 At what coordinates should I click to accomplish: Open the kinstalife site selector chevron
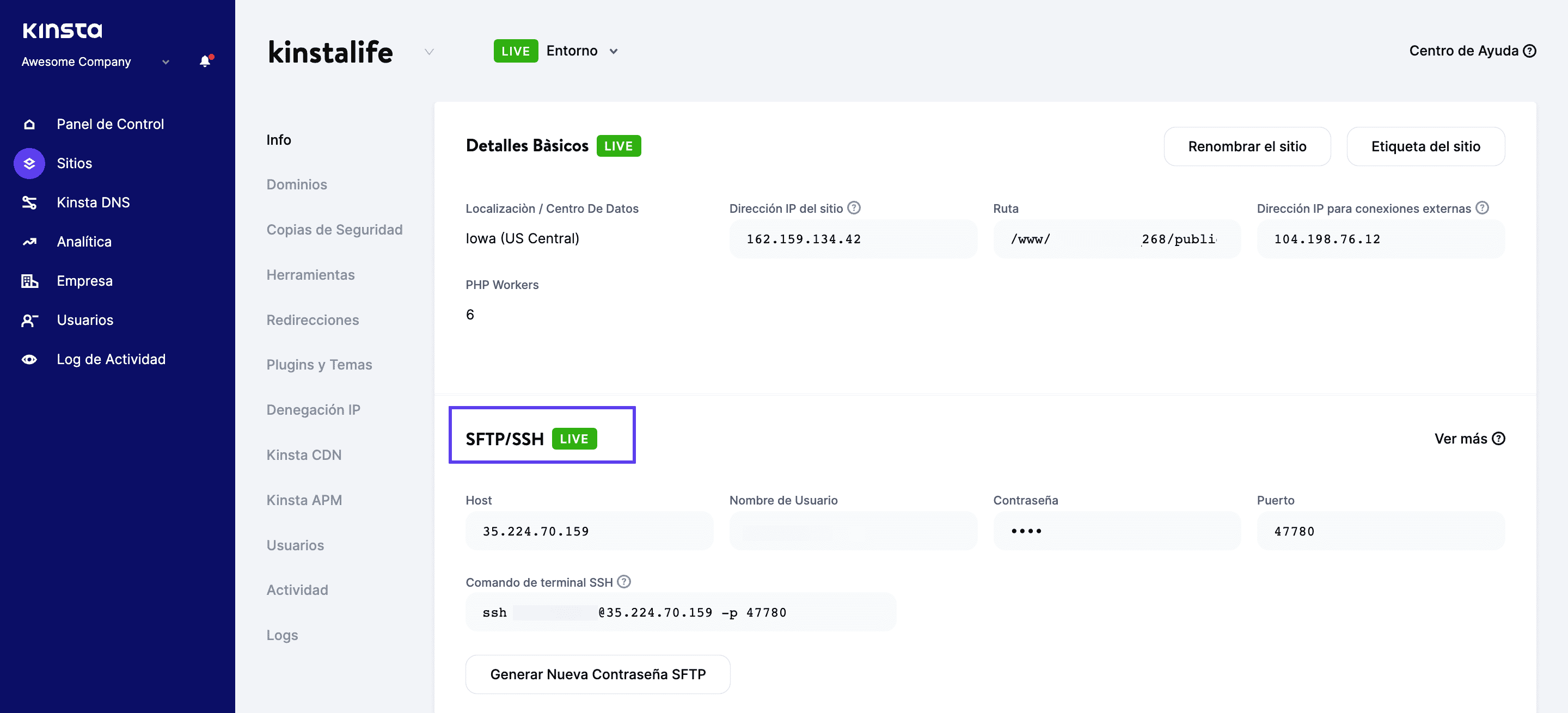[x=429, y=52]
